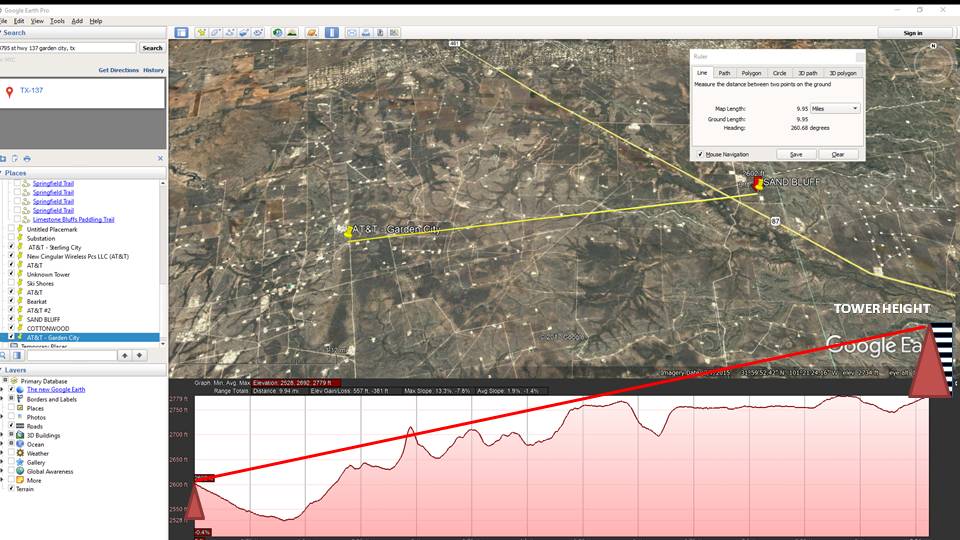Open the Edit menu
This screenshot has width=960, height=540.
(x=19, y=21)
